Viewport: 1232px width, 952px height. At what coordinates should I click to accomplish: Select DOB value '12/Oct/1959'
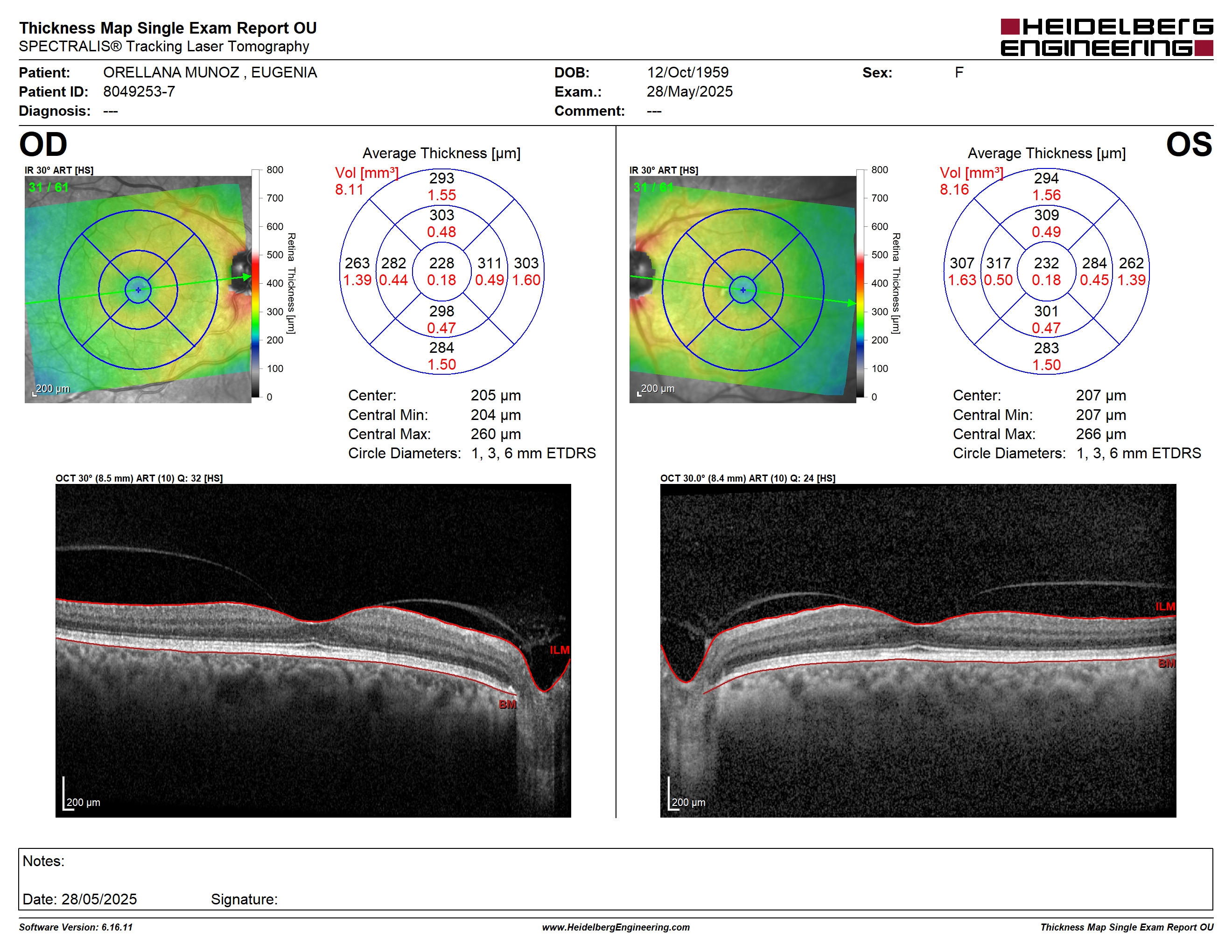(x=688, y=72)
